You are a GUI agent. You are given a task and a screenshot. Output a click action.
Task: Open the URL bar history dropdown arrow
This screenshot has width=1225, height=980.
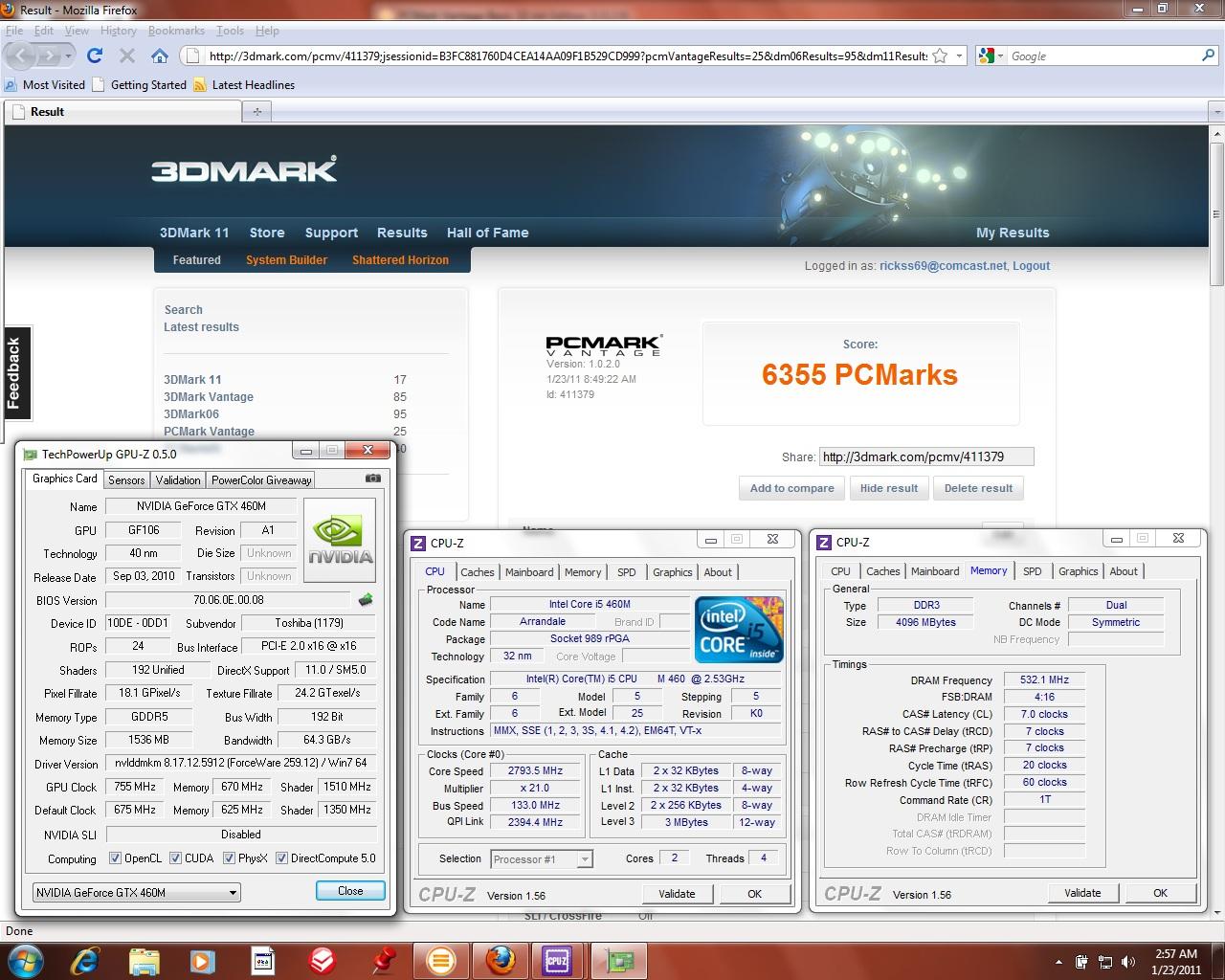(960, 56)
